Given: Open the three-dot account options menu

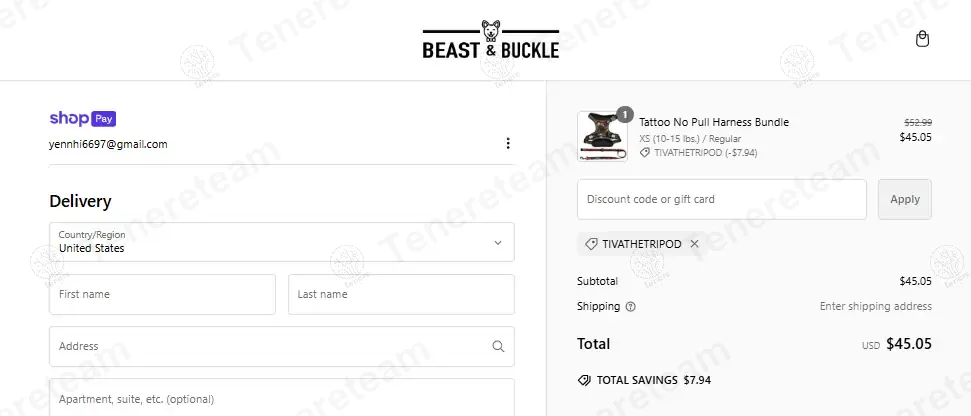Looking at the screenshot, I should 508,144.
